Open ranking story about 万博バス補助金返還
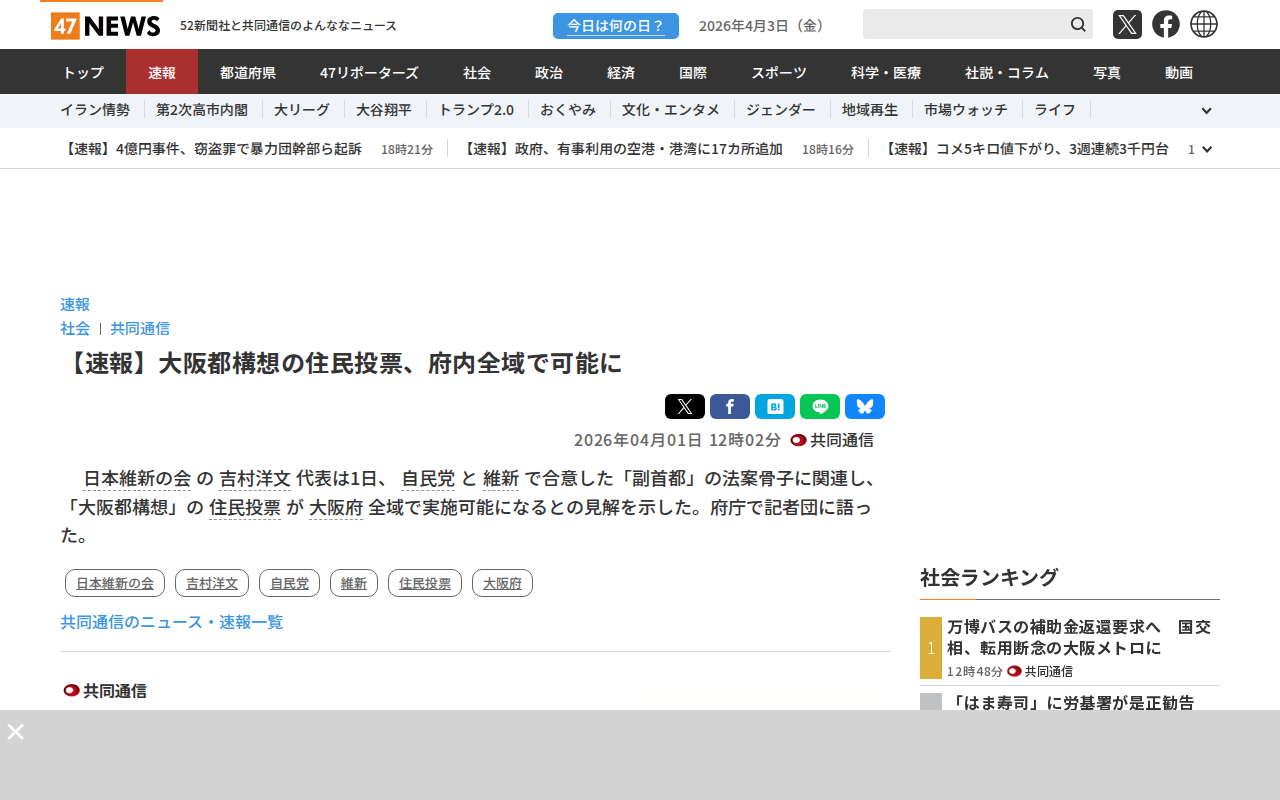1280x800 pixels. click(x=1079, y=638)
